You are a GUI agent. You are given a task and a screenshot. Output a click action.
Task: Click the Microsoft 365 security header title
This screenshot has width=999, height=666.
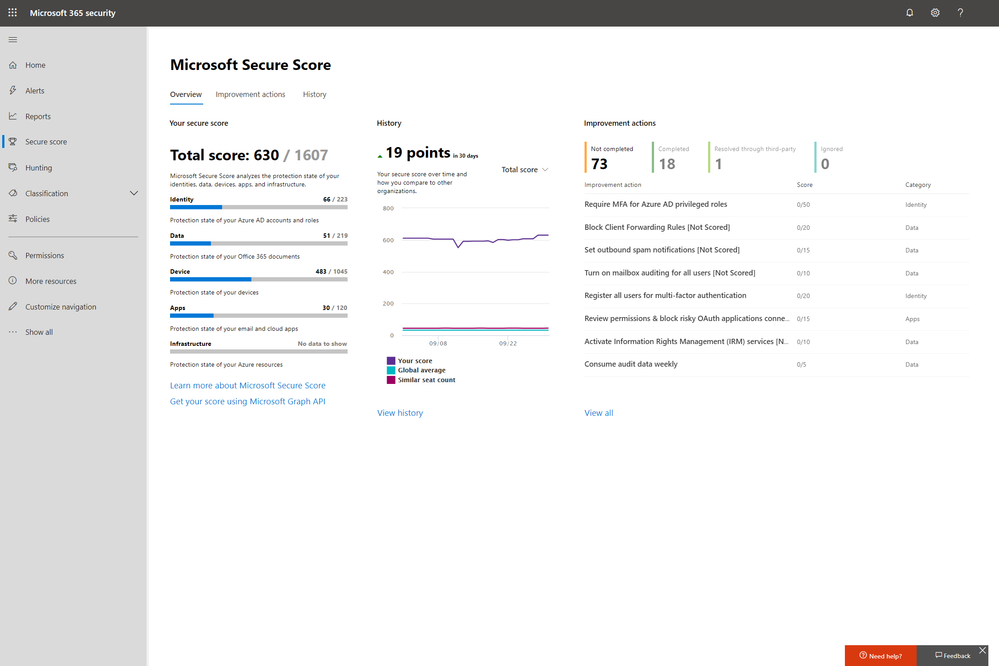(73, 13)
